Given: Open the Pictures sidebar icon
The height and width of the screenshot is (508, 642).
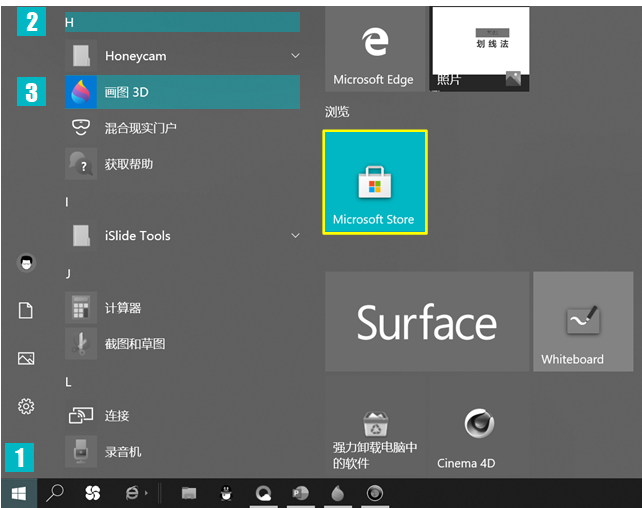Looking at the screenshot, I should click(x=26, y=359).
